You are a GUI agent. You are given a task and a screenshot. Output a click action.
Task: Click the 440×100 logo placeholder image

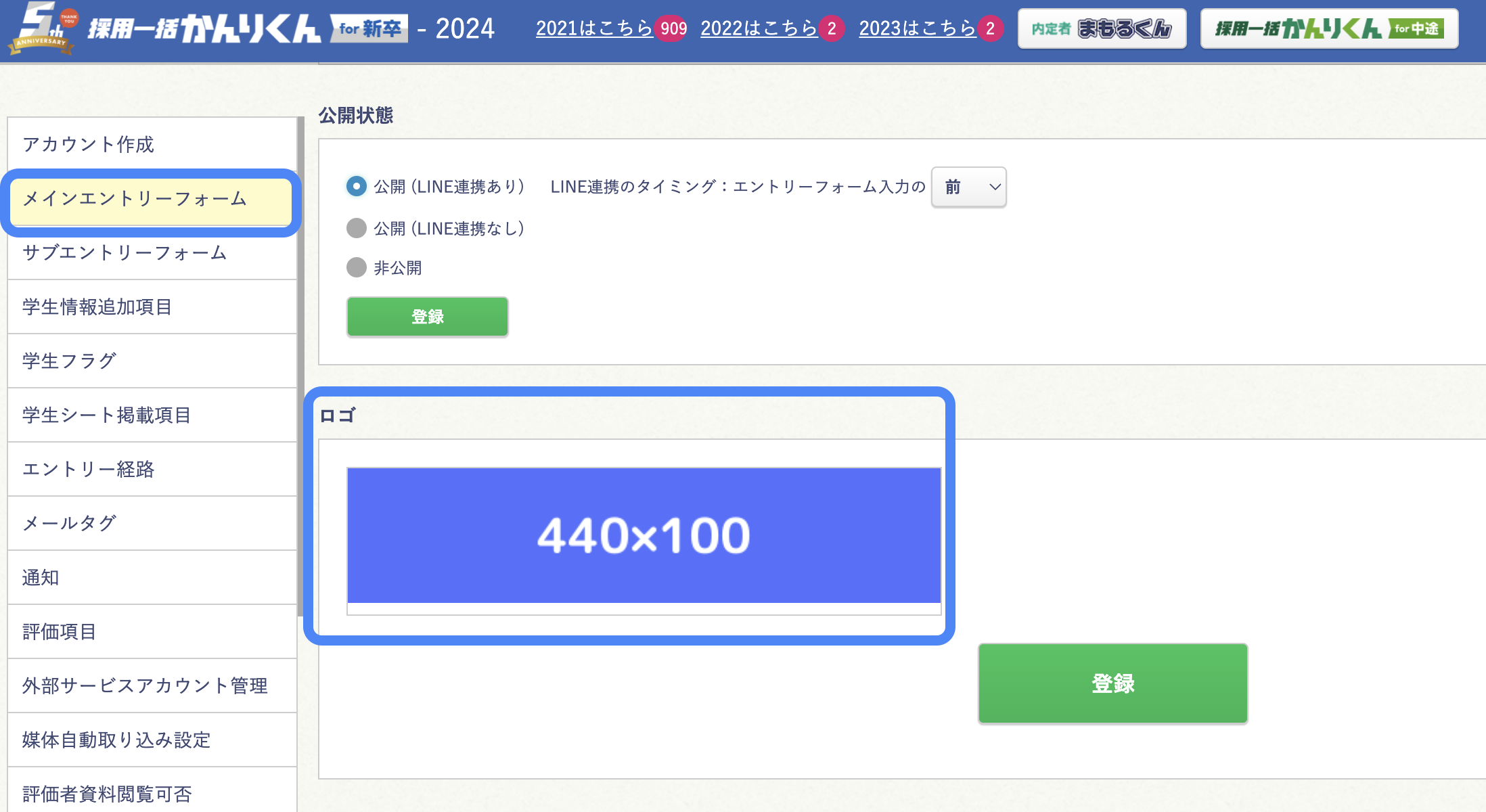[642, 535]
